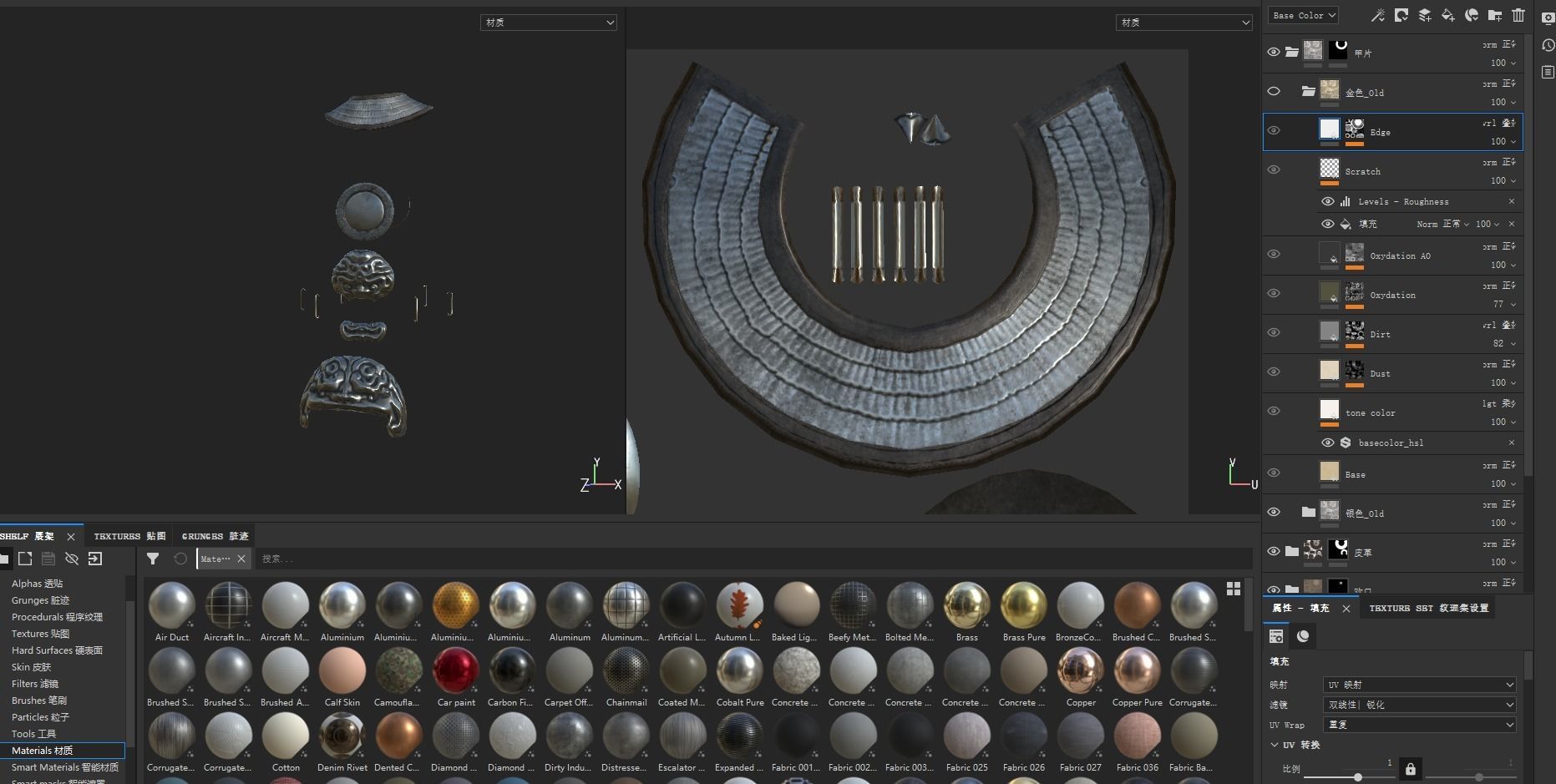The width and height of the screenshot is (1556, 784).
Task: Click the new shelf tab icon
Action: [25, 559]
